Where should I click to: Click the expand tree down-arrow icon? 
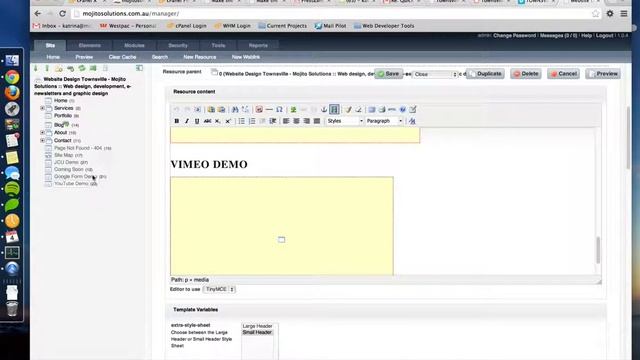[x=36, y=69]
